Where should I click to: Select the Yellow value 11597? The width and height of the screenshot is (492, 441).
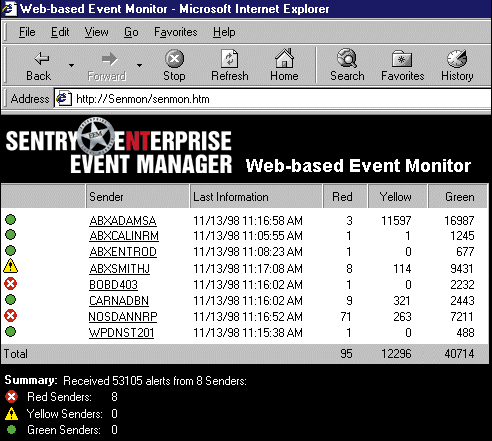[x=396, y=221]
